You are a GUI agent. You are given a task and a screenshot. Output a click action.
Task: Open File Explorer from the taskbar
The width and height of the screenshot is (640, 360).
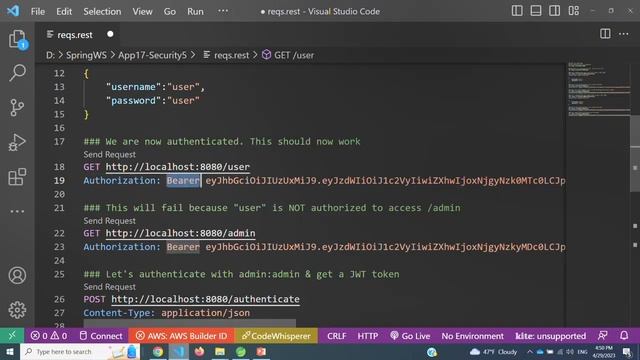(220, 352)
